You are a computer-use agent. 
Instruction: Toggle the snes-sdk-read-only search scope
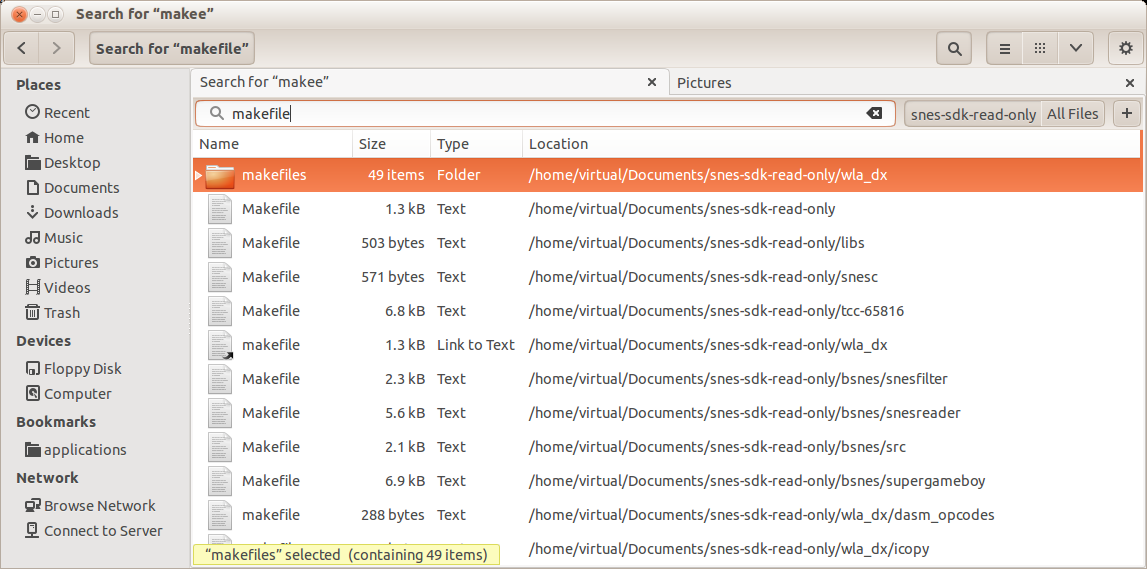[x=972, y=114]
